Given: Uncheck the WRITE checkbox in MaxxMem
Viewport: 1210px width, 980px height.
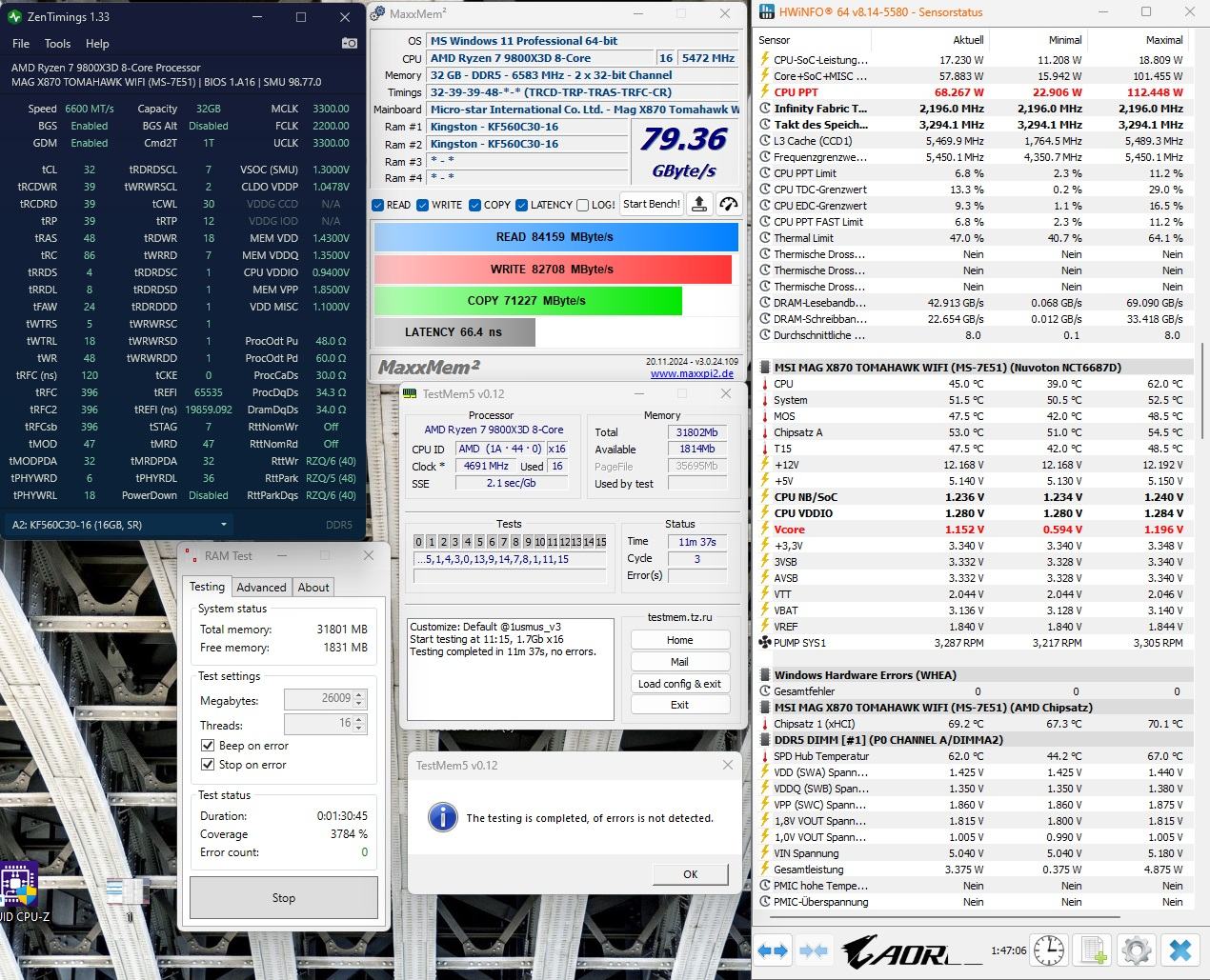Looking at the screenshot, I should 423,205.
